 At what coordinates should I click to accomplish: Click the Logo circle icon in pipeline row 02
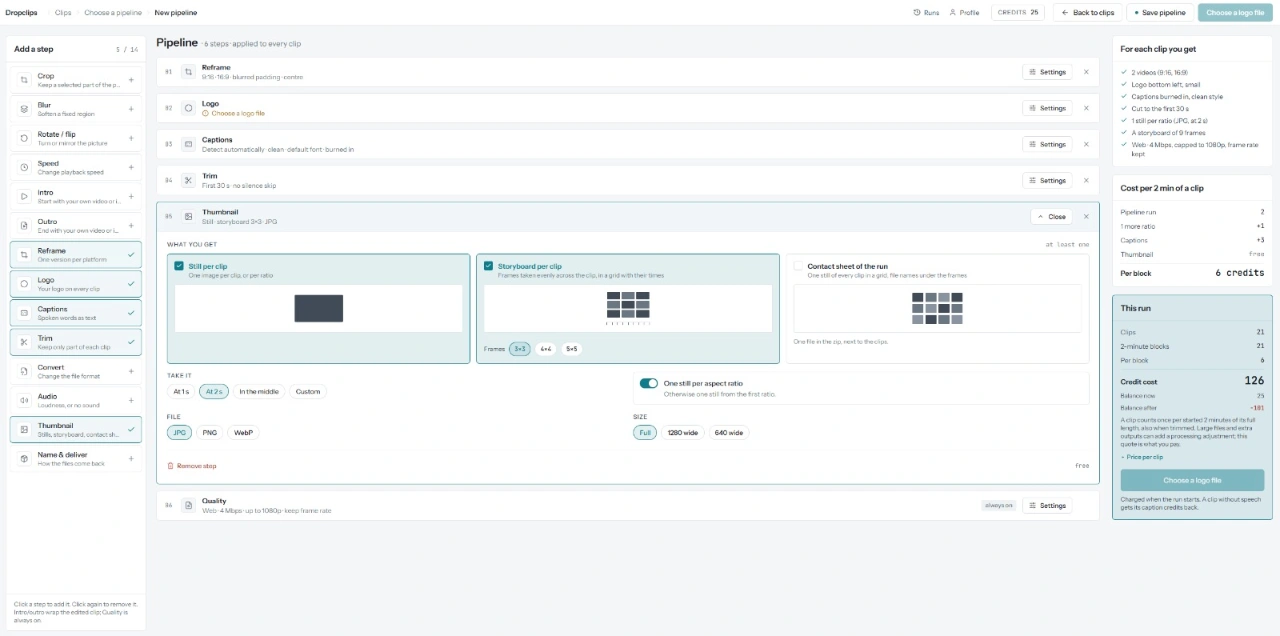pos(188,108)
